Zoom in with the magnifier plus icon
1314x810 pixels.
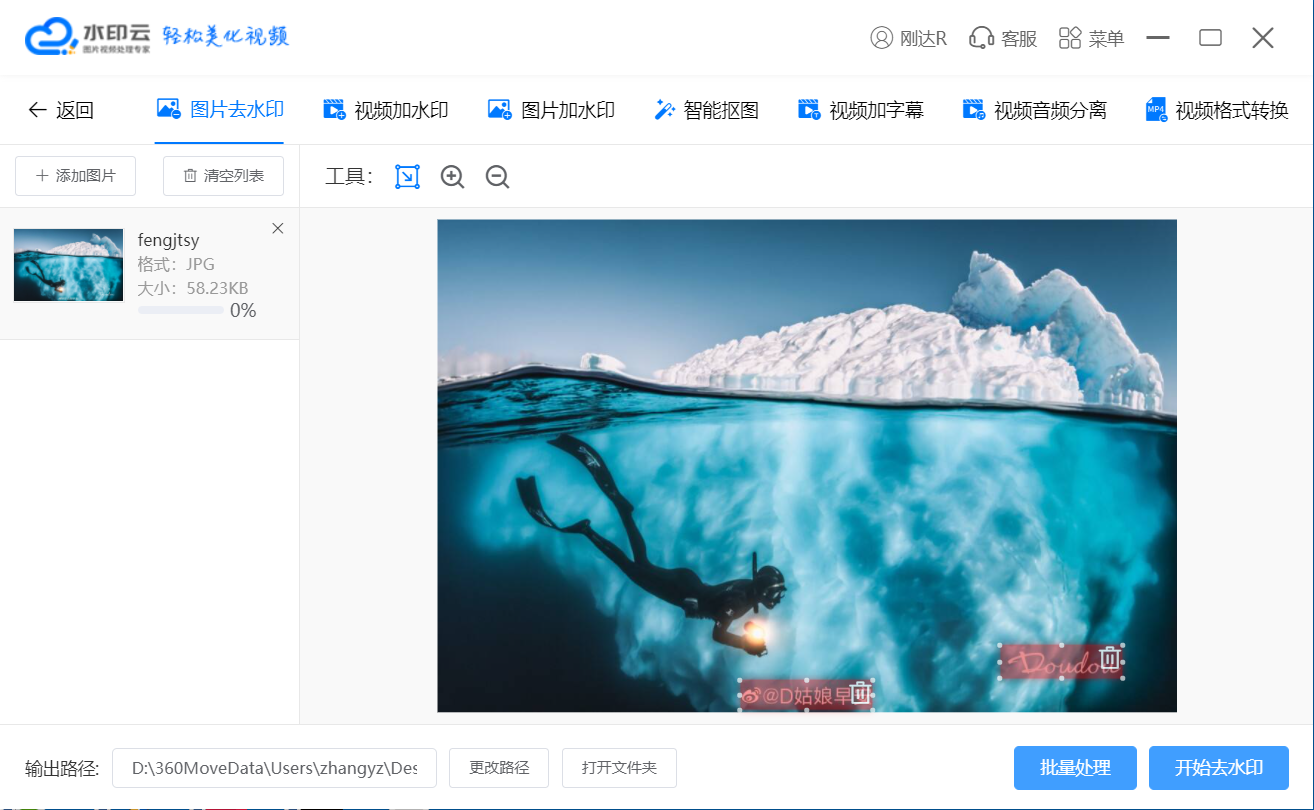[453, 177]
